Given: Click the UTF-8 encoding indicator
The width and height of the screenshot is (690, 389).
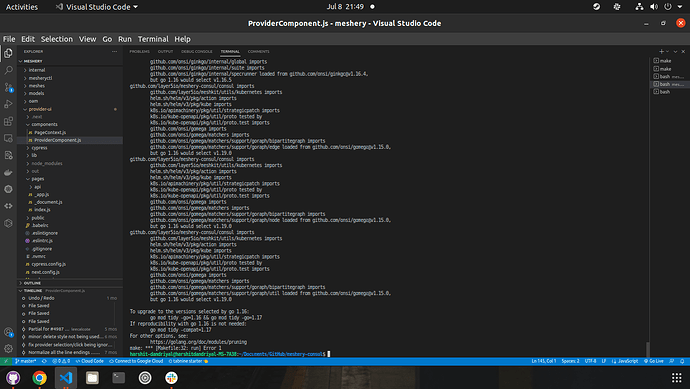Looking at the screenshot, I should [591, 361].
